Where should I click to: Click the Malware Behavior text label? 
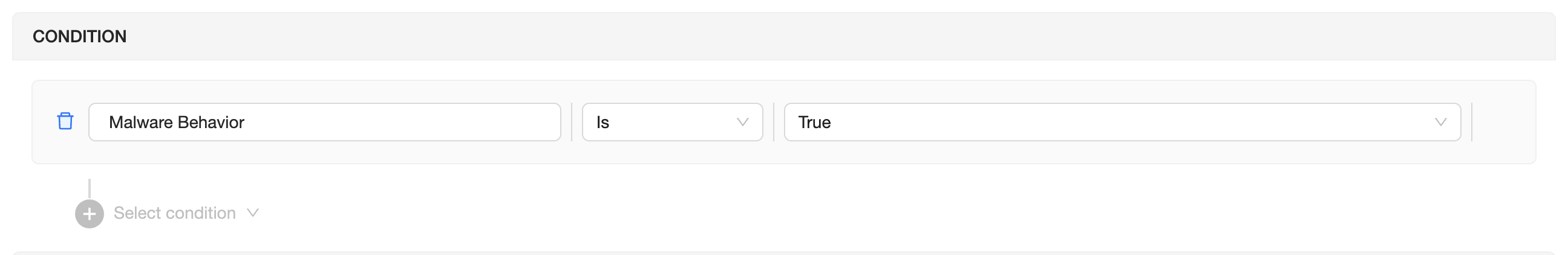pyautogui.click(x=177, y=122)
